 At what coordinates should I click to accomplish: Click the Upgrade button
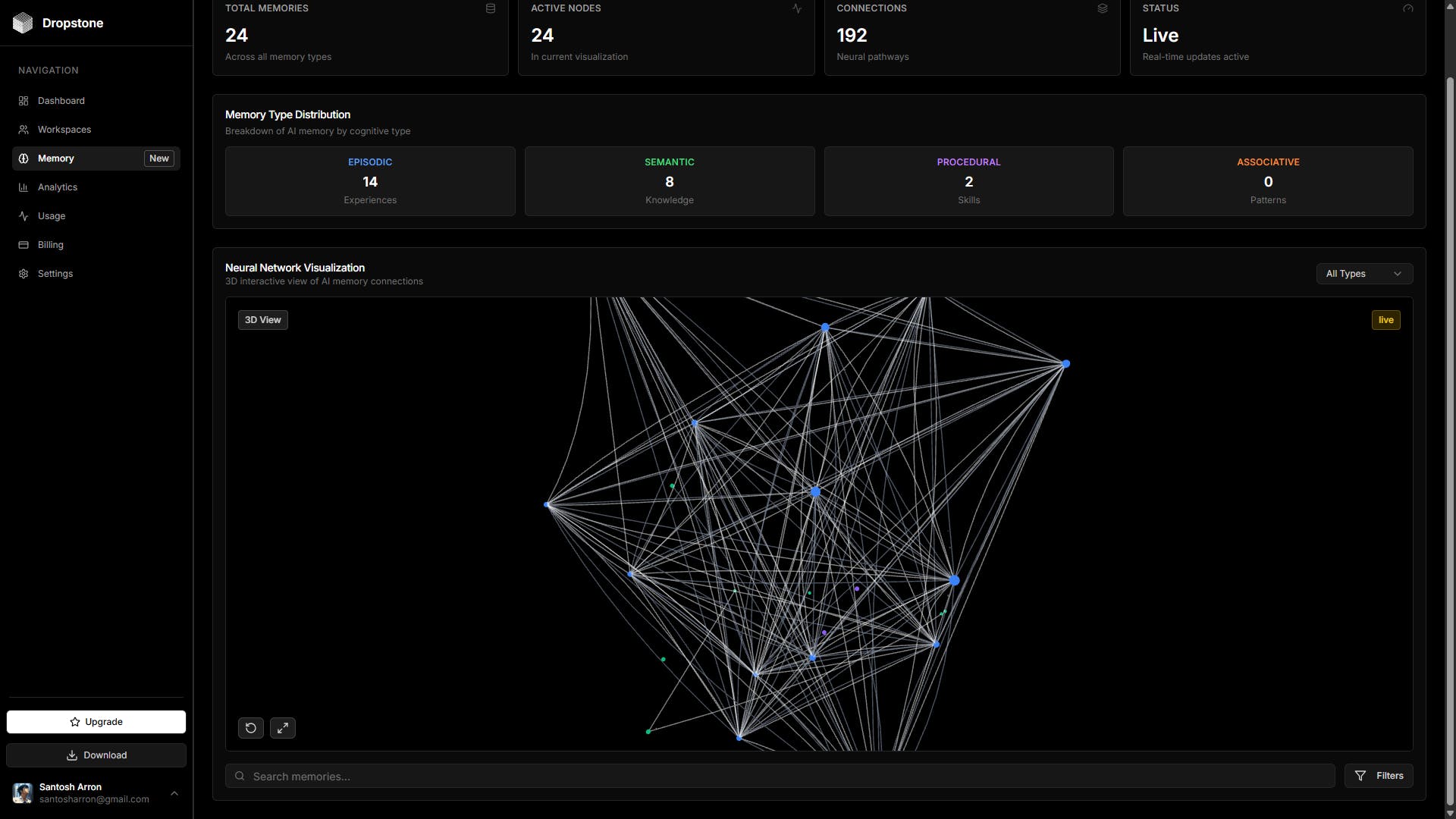[96, 722]
